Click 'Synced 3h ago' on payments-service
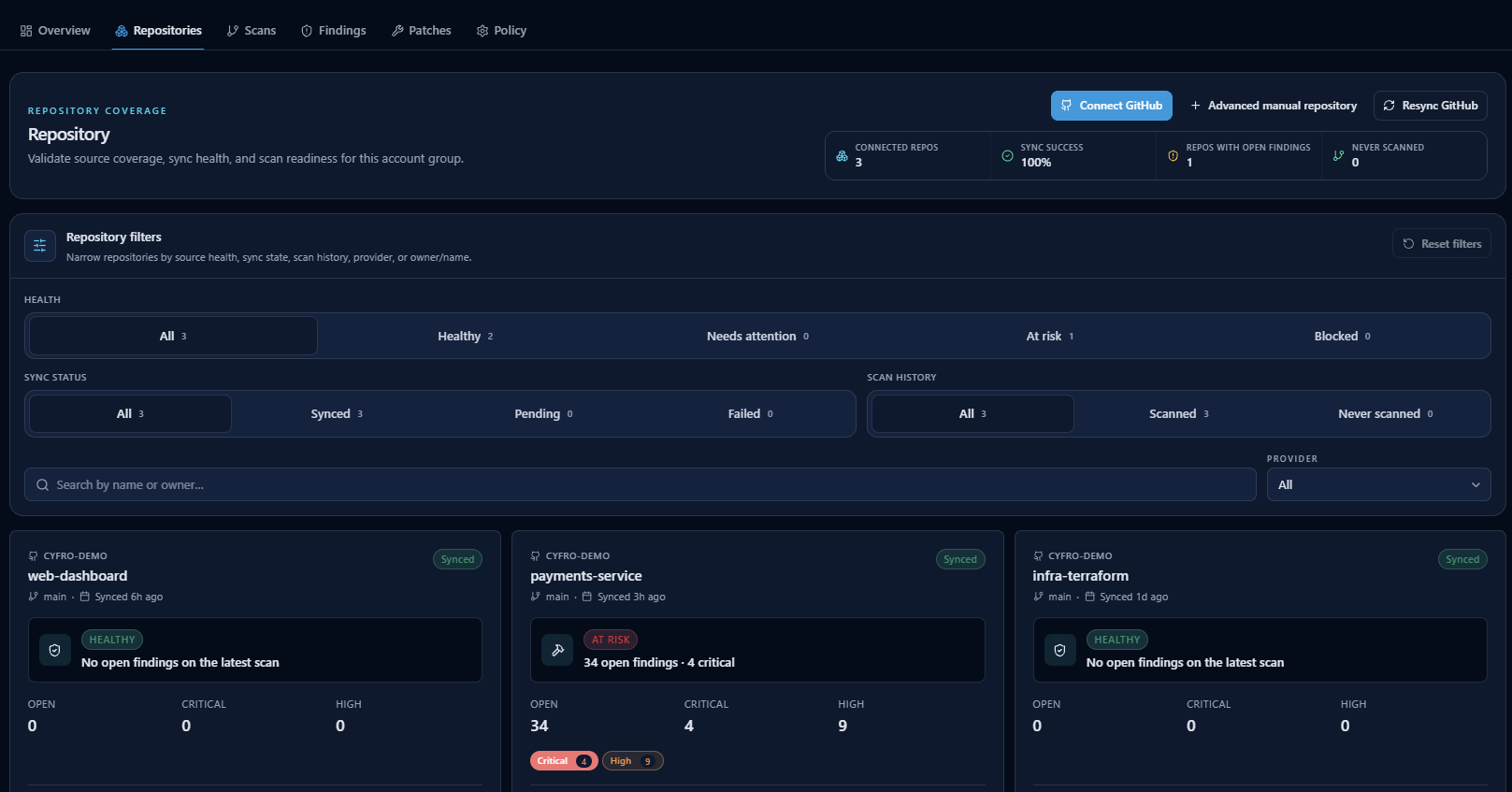The image size is (1512, 792). coord(631,597)
